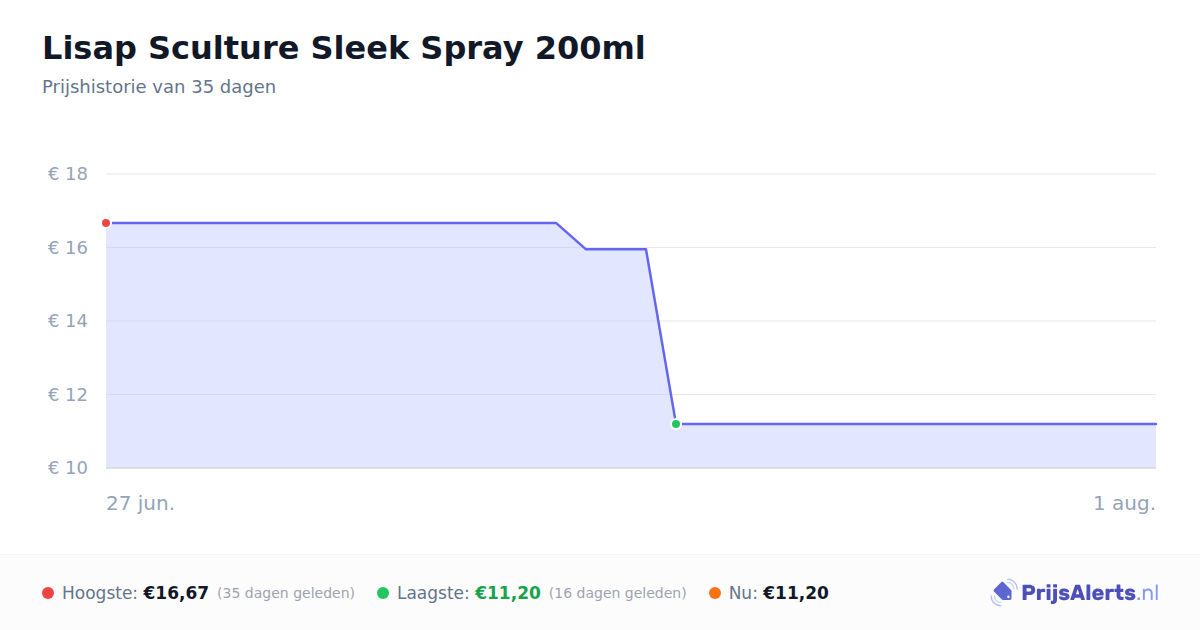Click the € 14 axis label
This screenshot has width=1200, height=630.
pos(68,321)
